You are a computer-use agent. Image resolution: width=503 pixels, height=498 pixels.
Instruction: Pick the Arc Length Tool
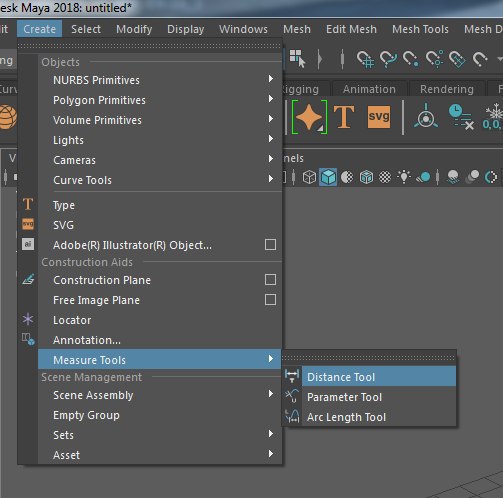point(379,417)
